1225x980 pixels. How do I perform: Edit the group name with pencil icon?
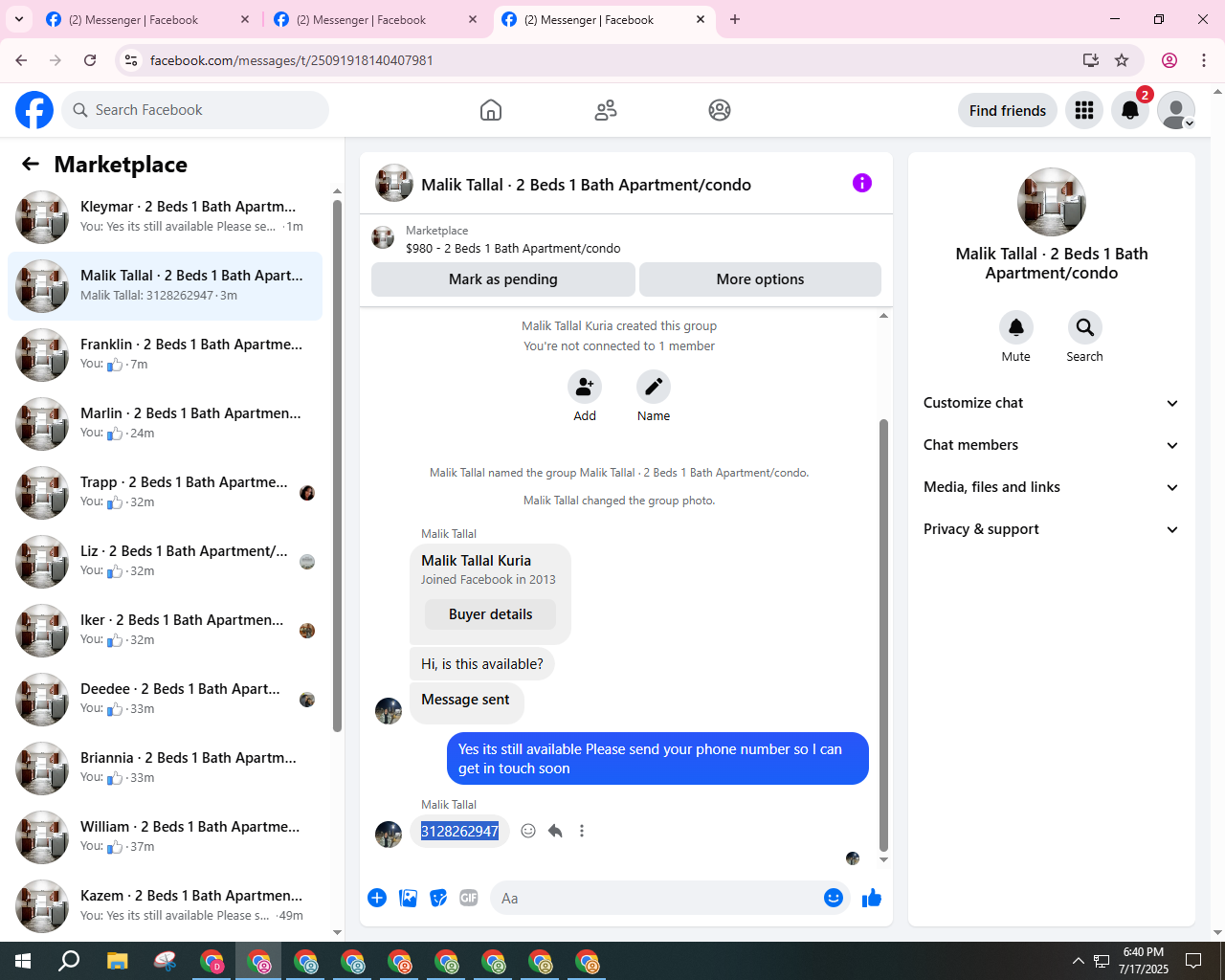coord(654,387)
